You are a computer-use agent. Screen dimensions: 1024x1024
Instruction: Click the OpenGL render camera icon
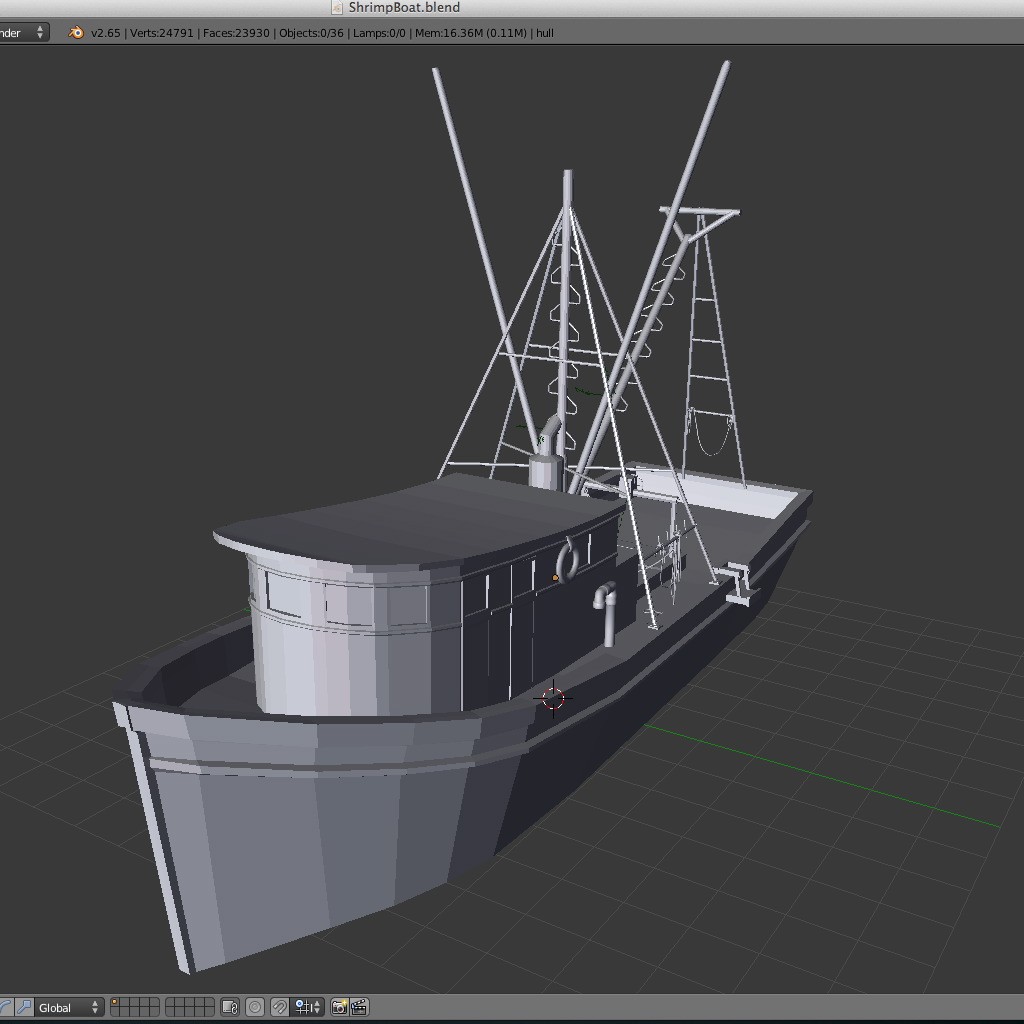pyautogui.click(x=339, y=1007)
